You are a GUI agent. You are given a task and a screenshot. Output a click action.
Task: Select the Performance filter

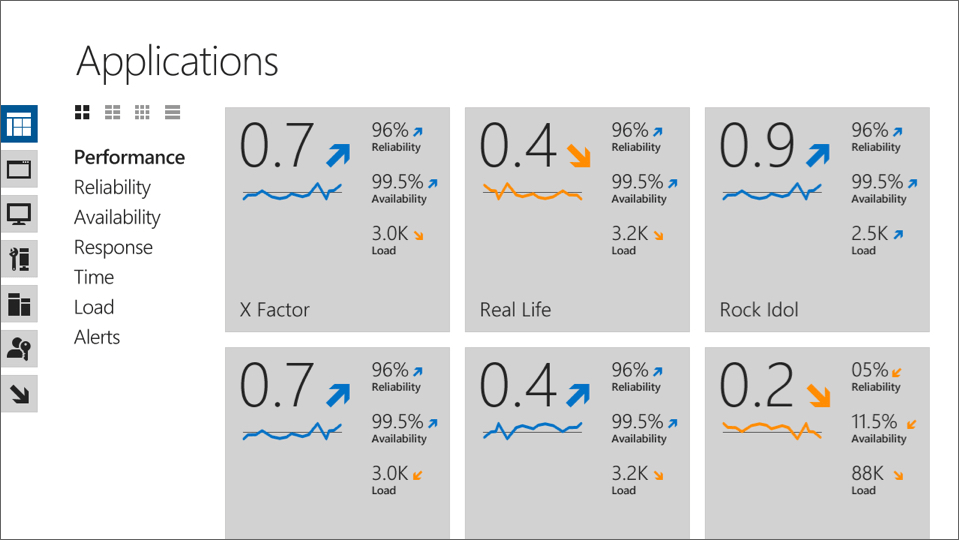(x=129, y=157)
